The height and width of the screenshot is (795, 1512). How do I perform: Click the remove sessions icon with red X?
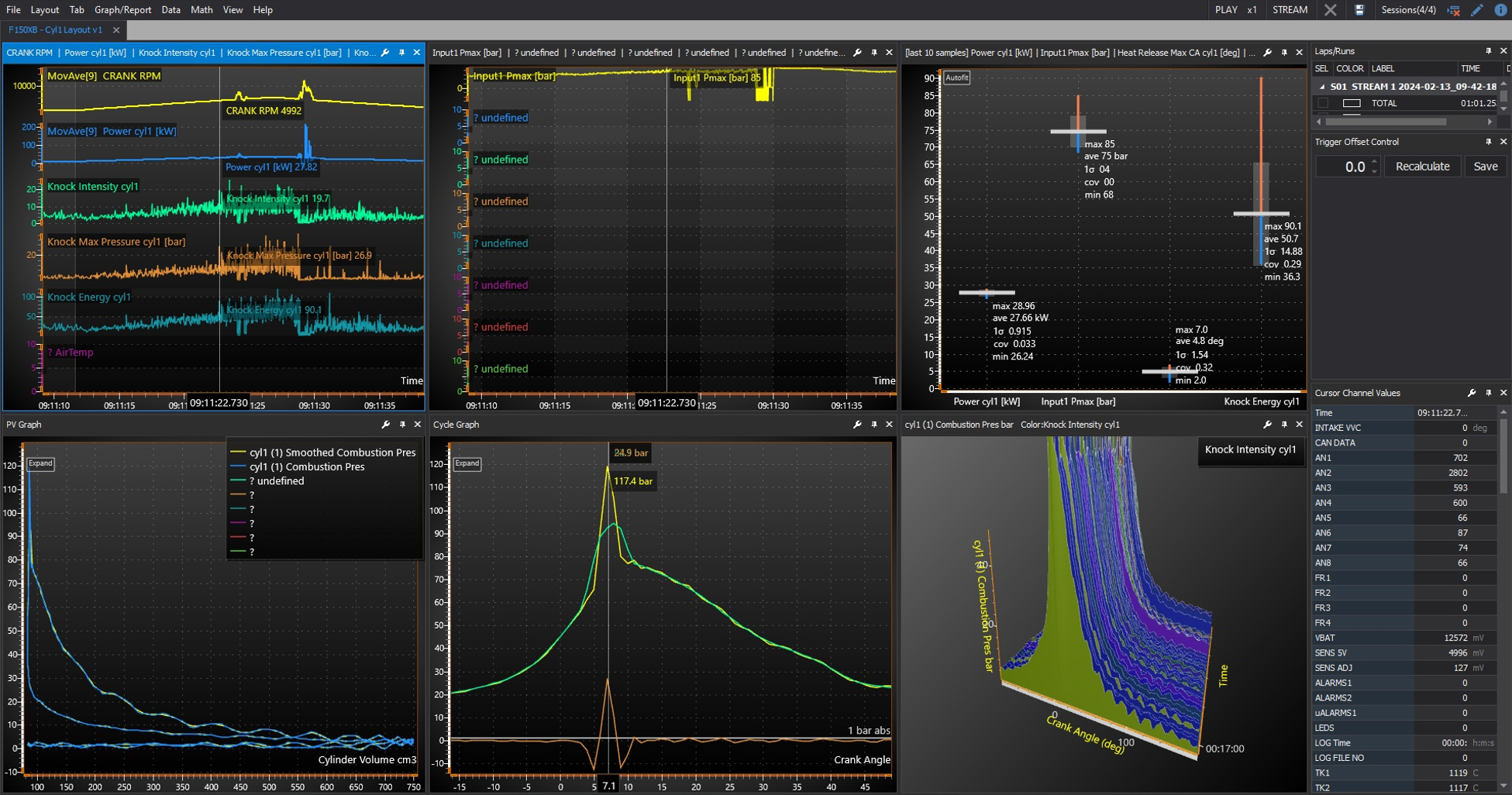[x=1454, y=10]
